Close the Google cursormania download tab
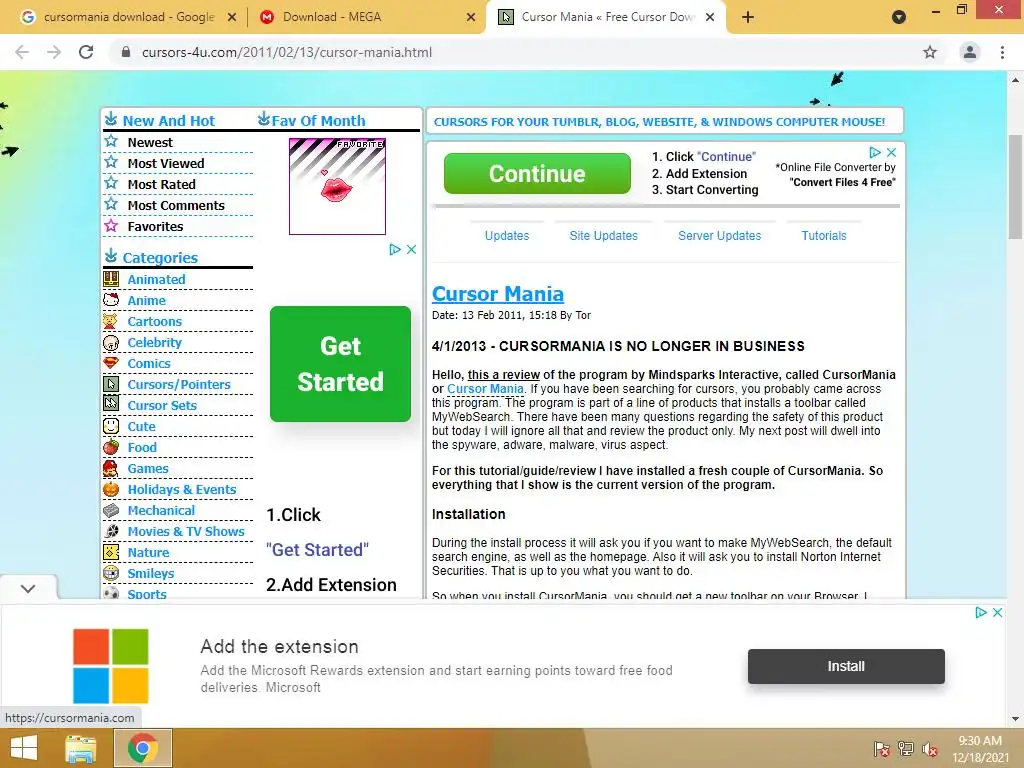The image size is (1024, 768). point(232,17)
